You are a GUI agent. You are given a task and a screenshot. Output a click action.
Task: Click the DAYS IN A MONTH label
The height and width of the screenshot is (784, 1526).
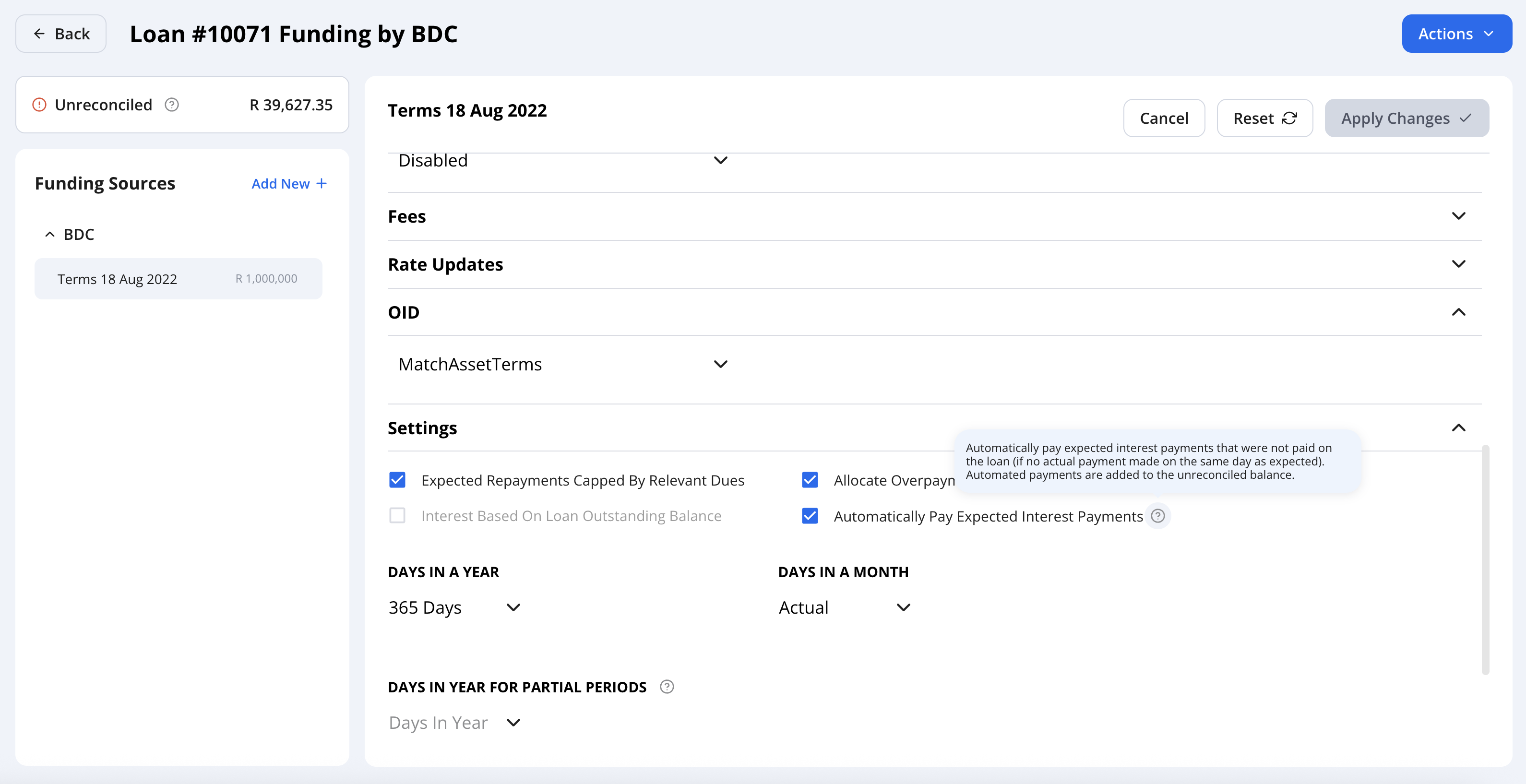pos(844,572)
